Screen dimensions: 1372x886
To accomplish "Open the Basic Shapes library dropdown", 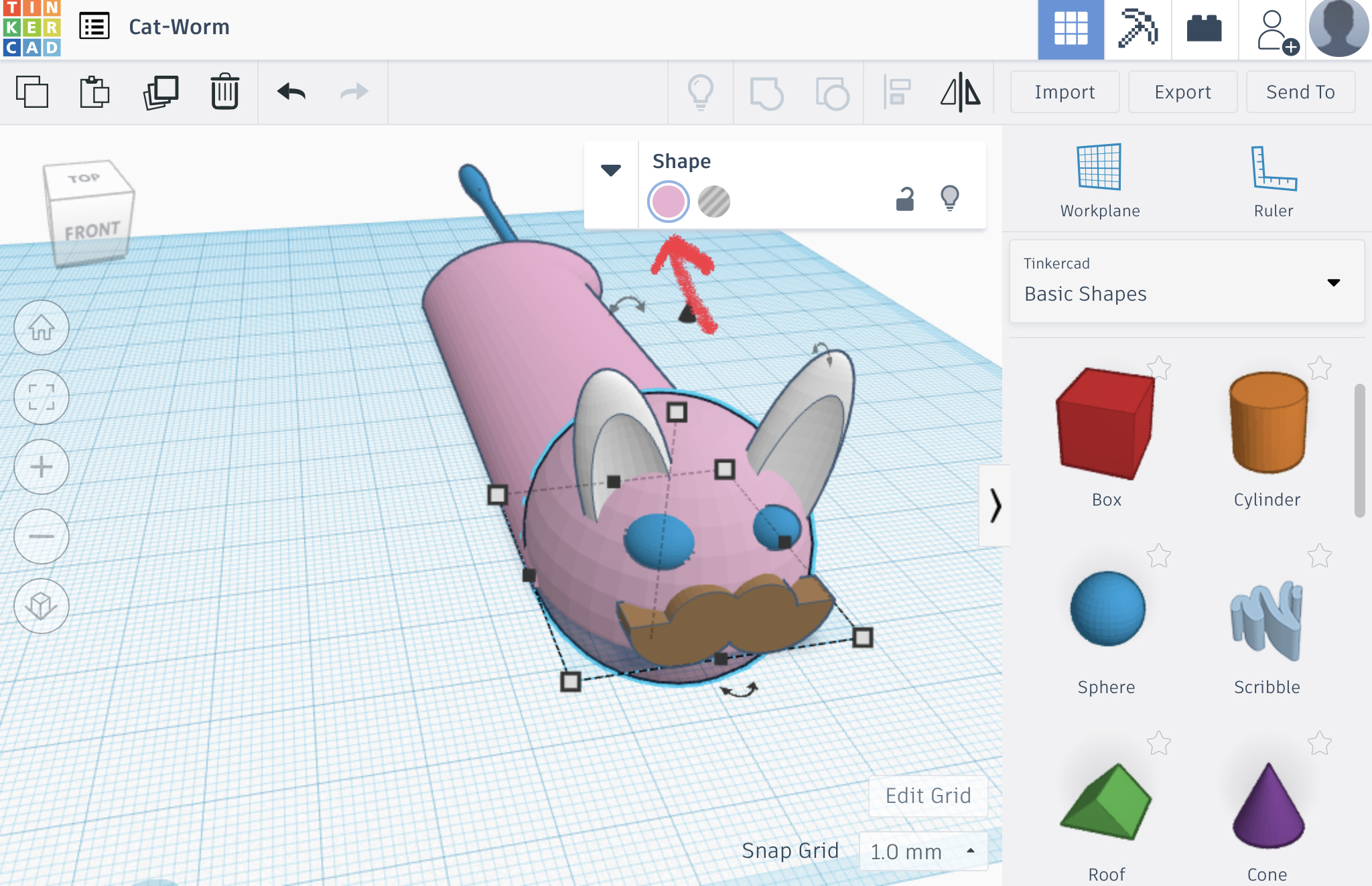I will (1186, 282).
